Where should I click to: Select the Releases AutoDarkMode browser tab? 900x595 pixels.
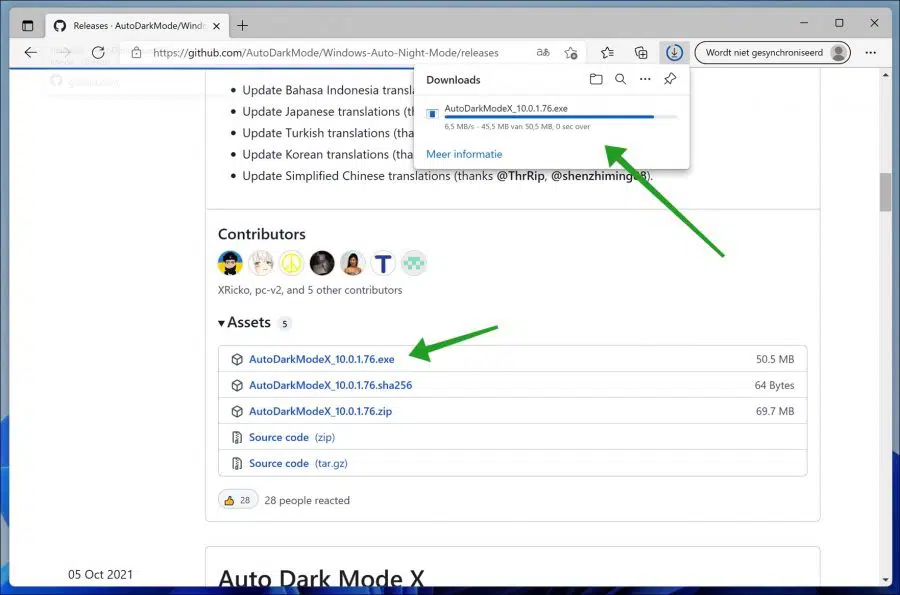coord(137,26)
